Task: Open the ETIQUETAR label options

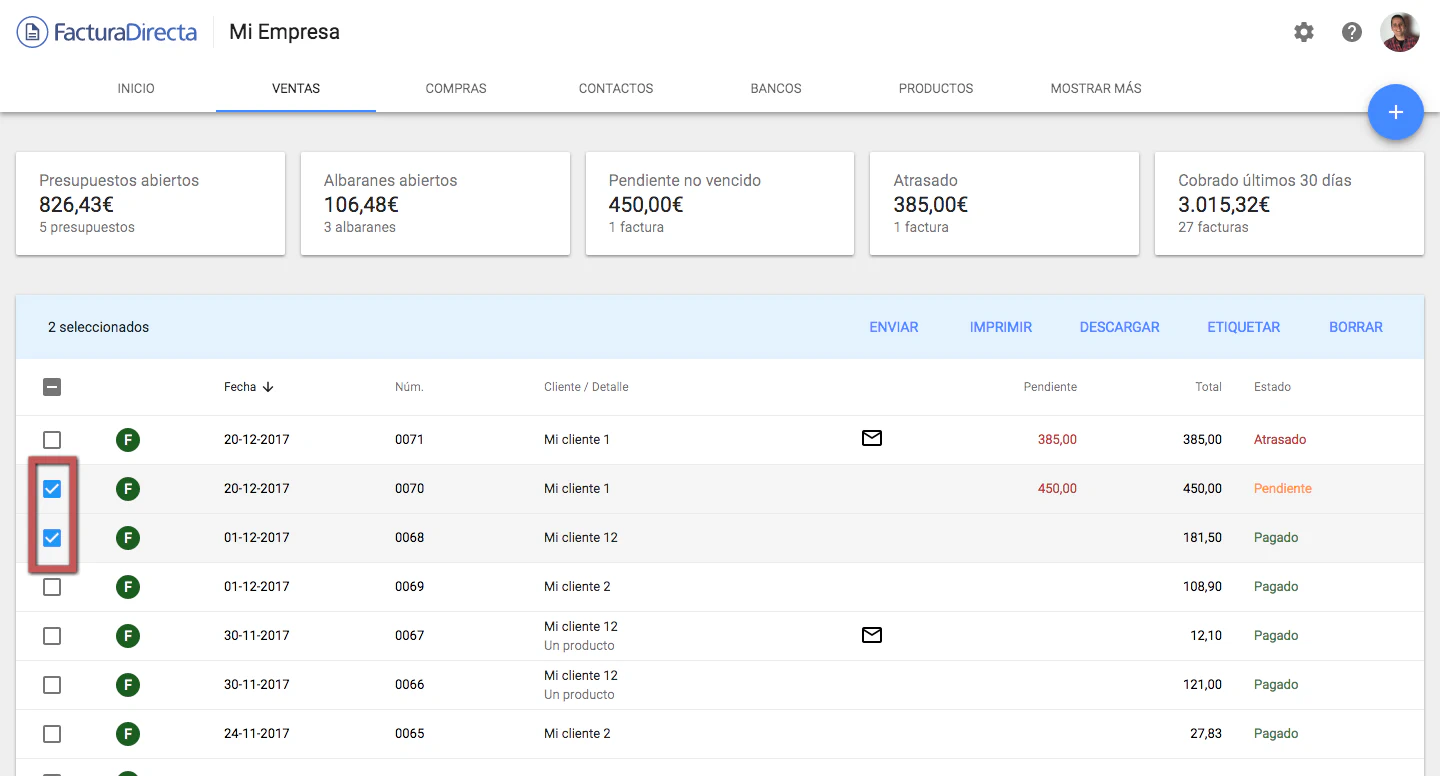Action: (1243, 327)
